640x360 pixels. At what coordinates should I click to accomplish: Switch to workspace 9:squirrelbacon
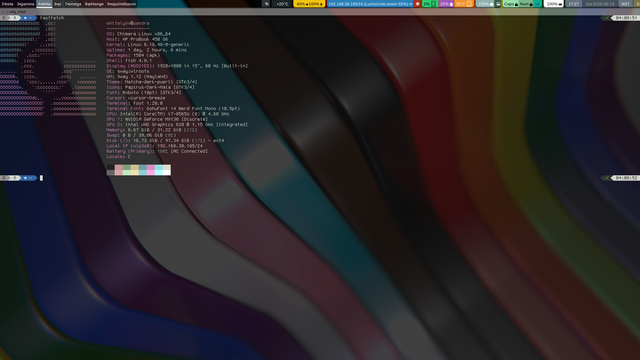pos(121,4)
